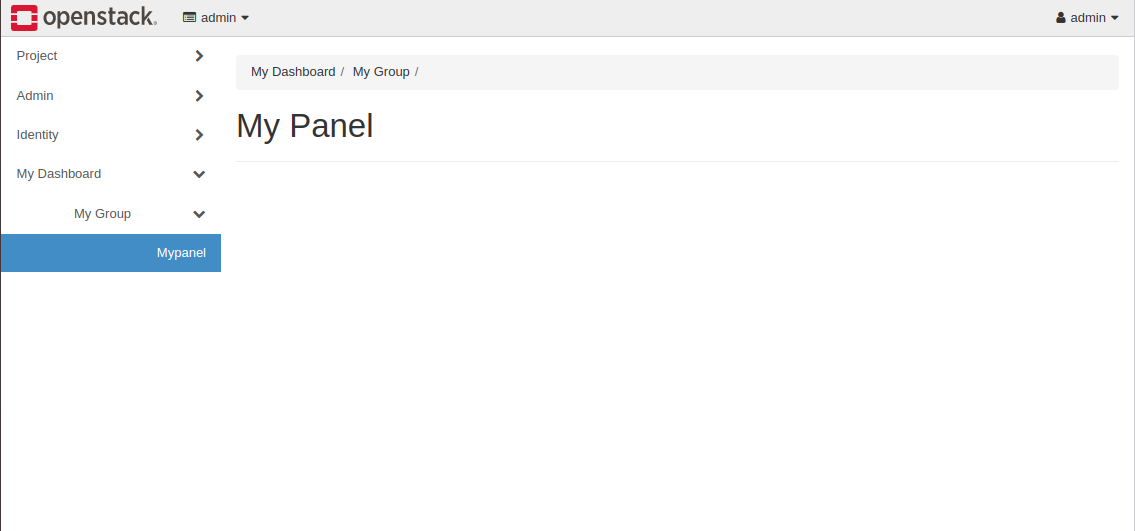Open the highlighted Mypanel sidebar entry
1135x531 pixels.
(181, 253)
